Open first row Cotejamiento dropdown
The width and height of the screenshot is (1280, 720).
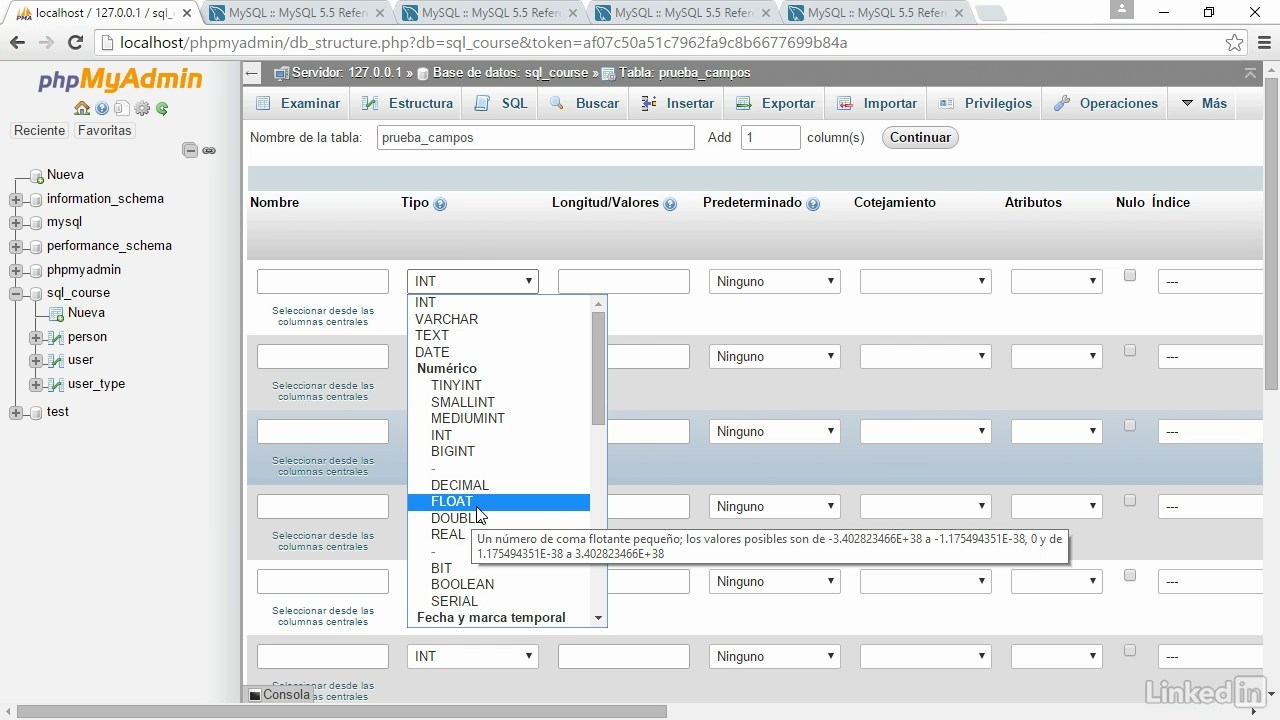pos(926,281)
